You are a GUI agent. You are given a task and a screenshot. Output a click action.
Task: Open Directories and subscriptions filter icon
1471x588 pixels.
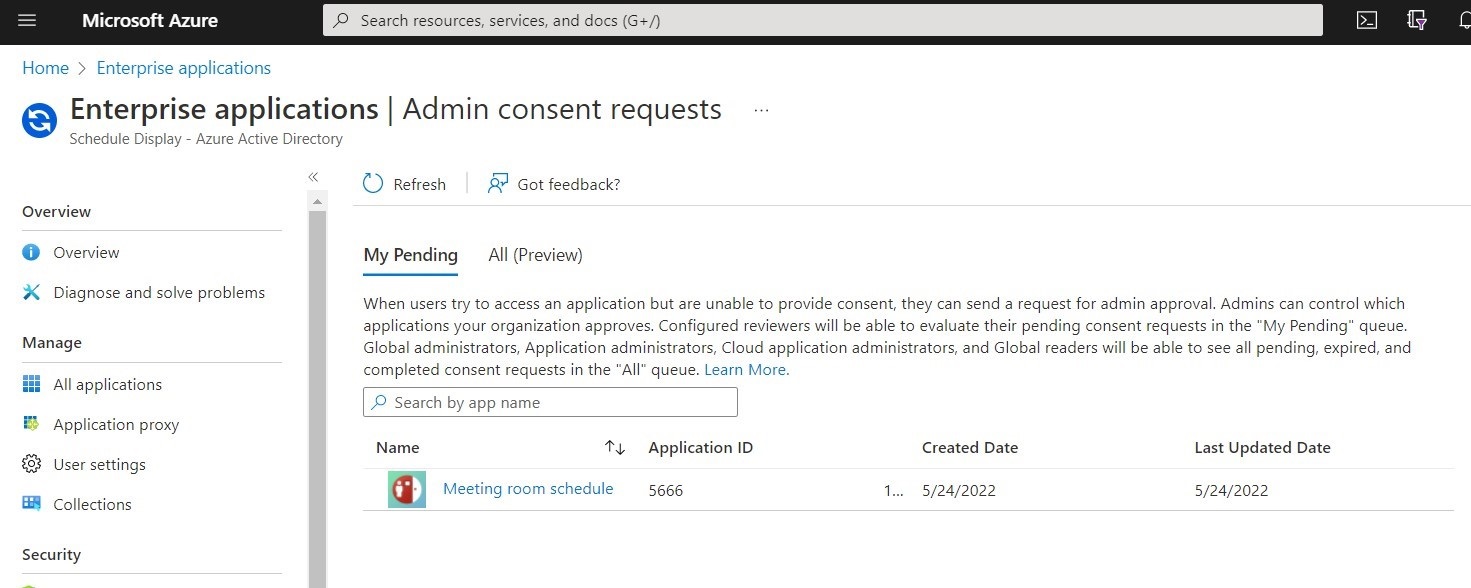click(1416, 20)
